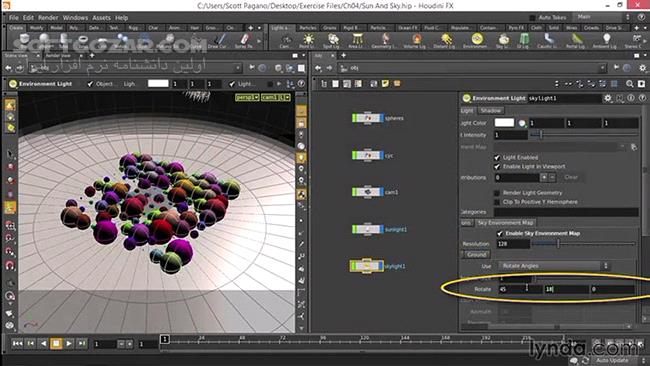
Task: Open the Render menu
Action: tap(48, 18)
